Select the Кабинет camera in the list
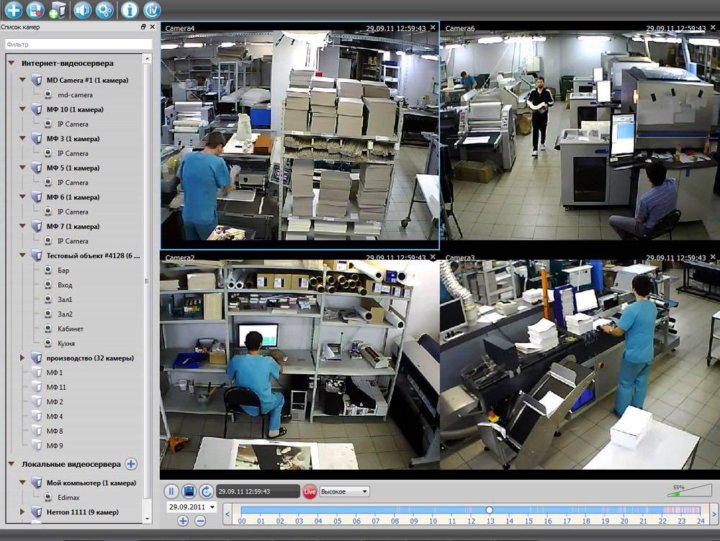This screenshot has height=541, width=720. [71, 328]
